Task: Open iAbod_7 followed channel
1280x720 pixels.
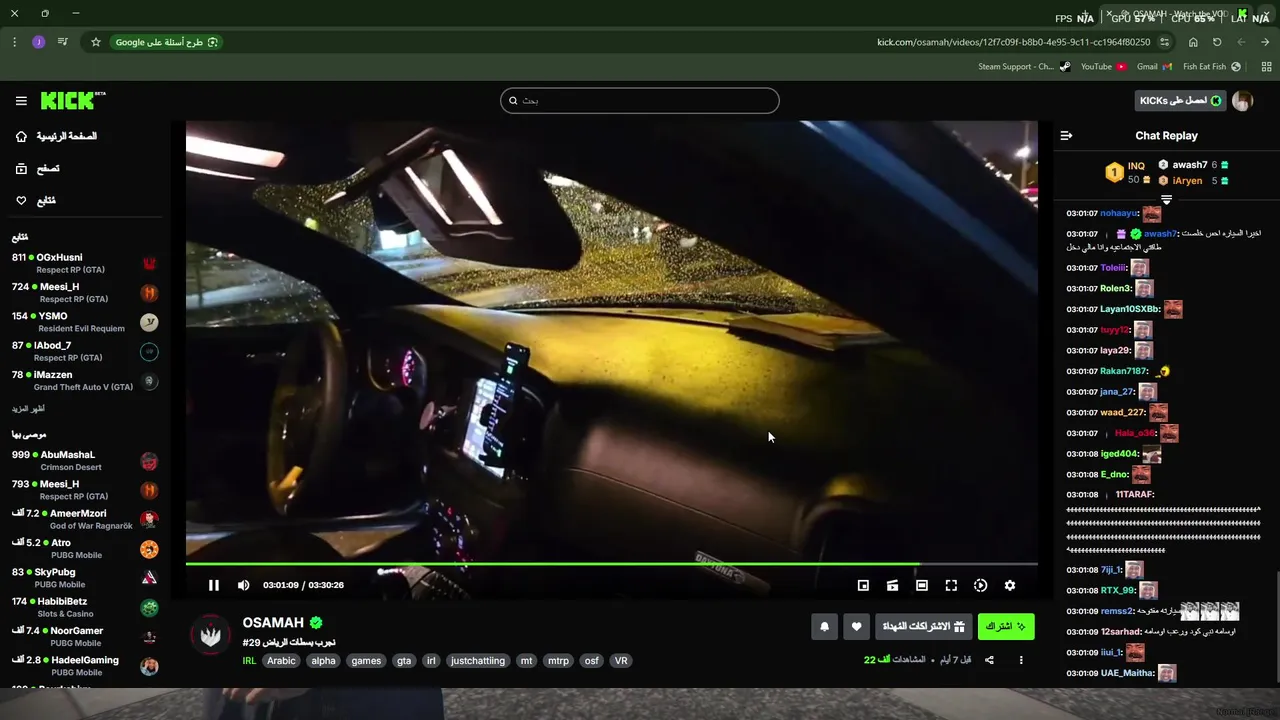Action: pyautogui.click(x=85, y=351)
